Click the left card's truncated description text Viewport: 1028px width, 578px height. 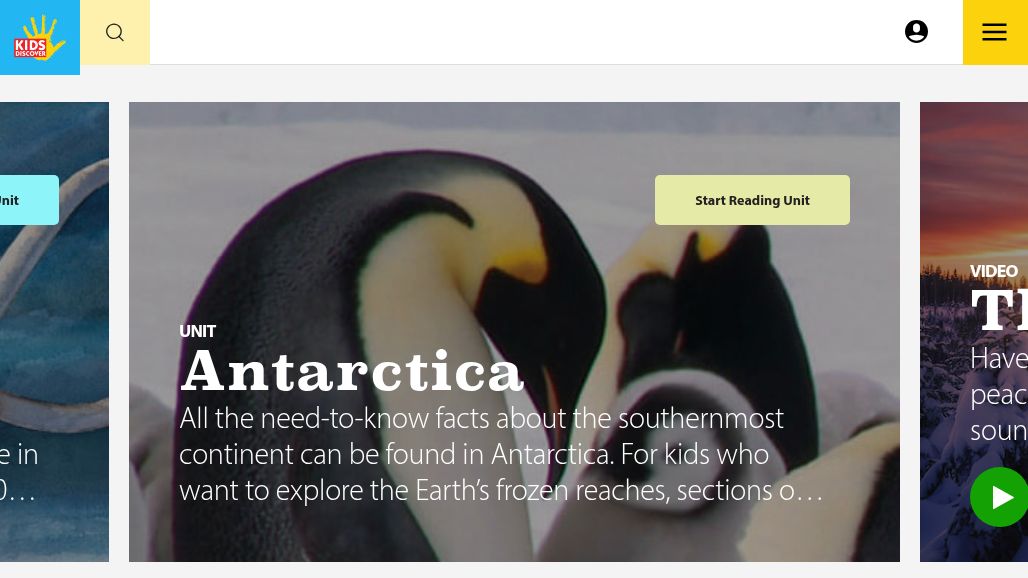click(18, 472)
